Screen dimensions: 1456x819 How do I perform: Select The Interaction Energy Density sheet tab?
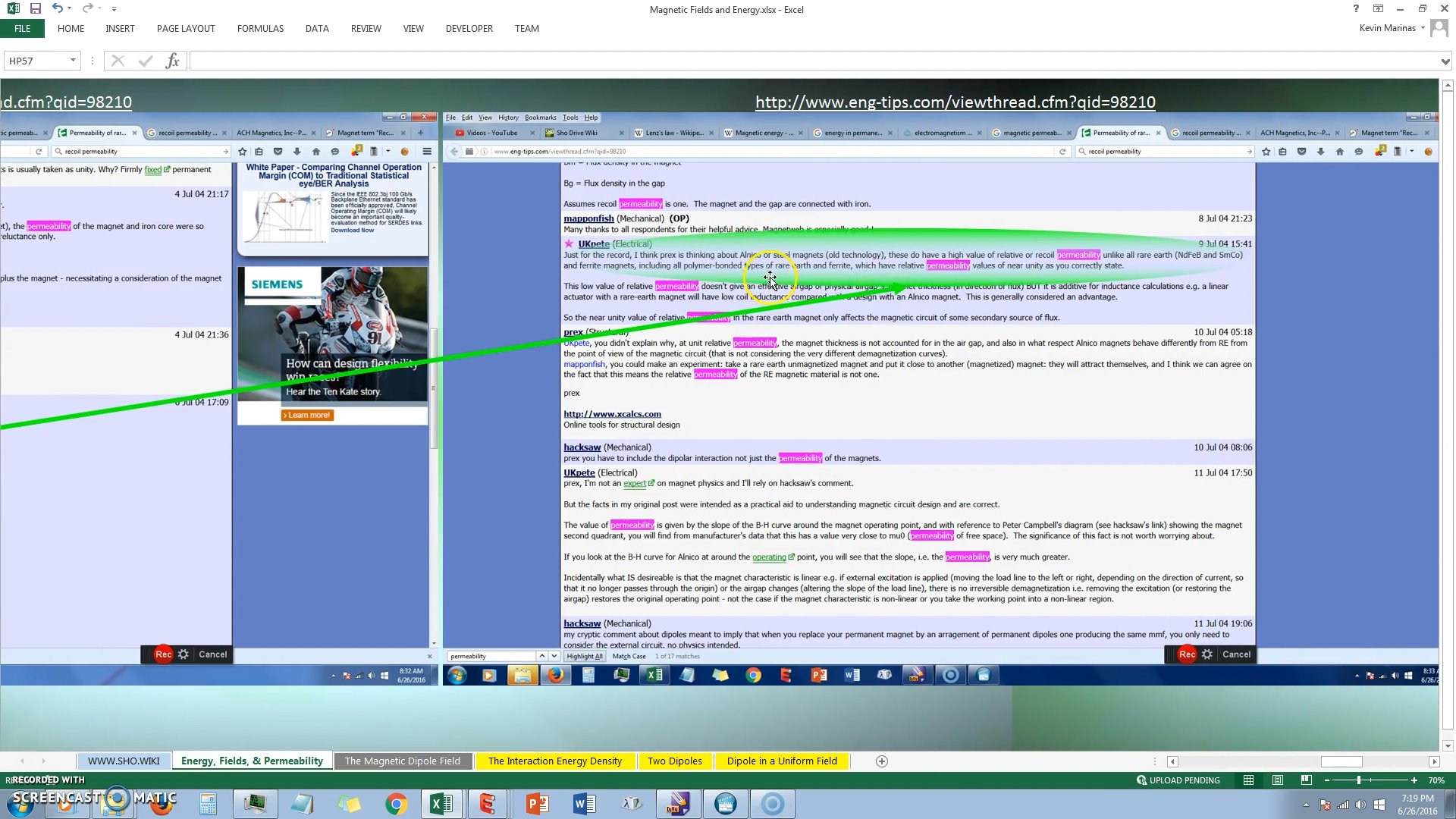pyautogui.click(x=555, y=761)
